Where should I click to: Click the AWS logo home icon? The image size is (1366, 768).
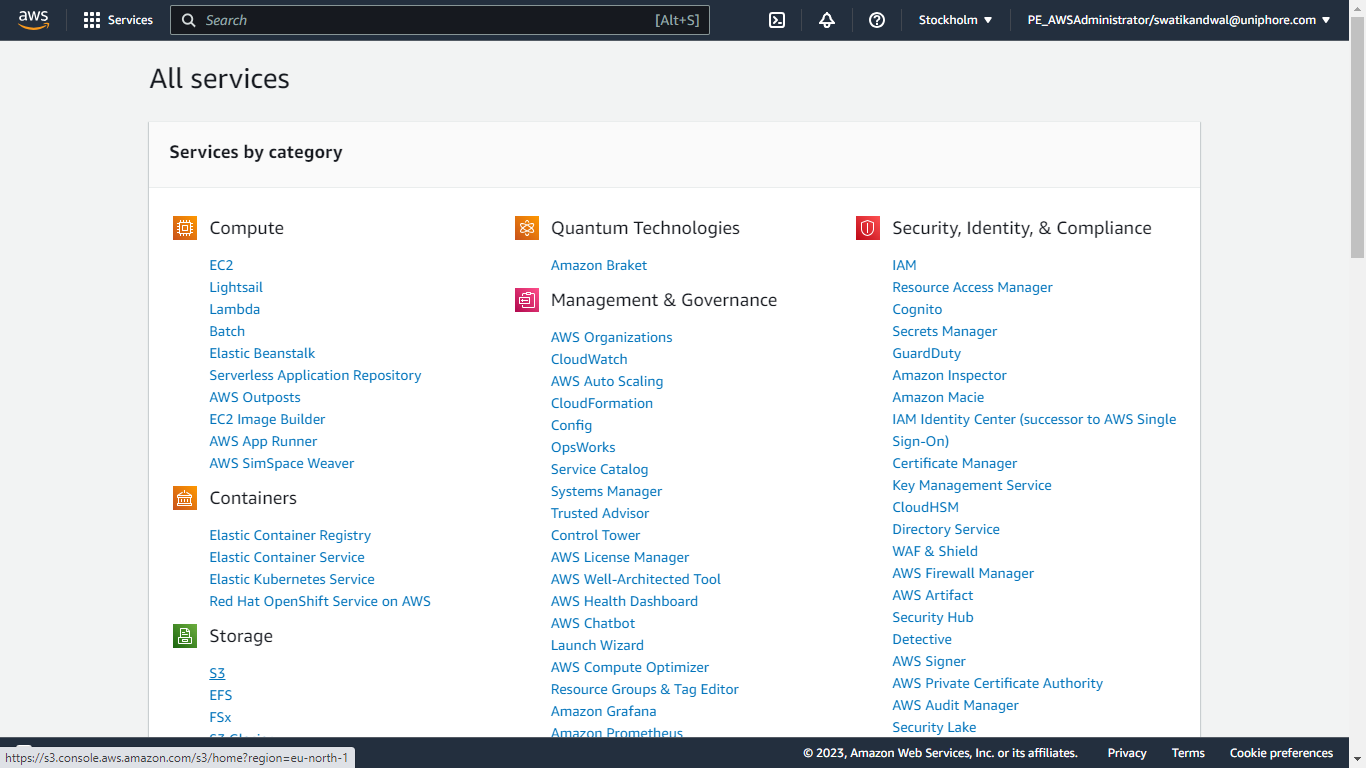coord(33,20)
